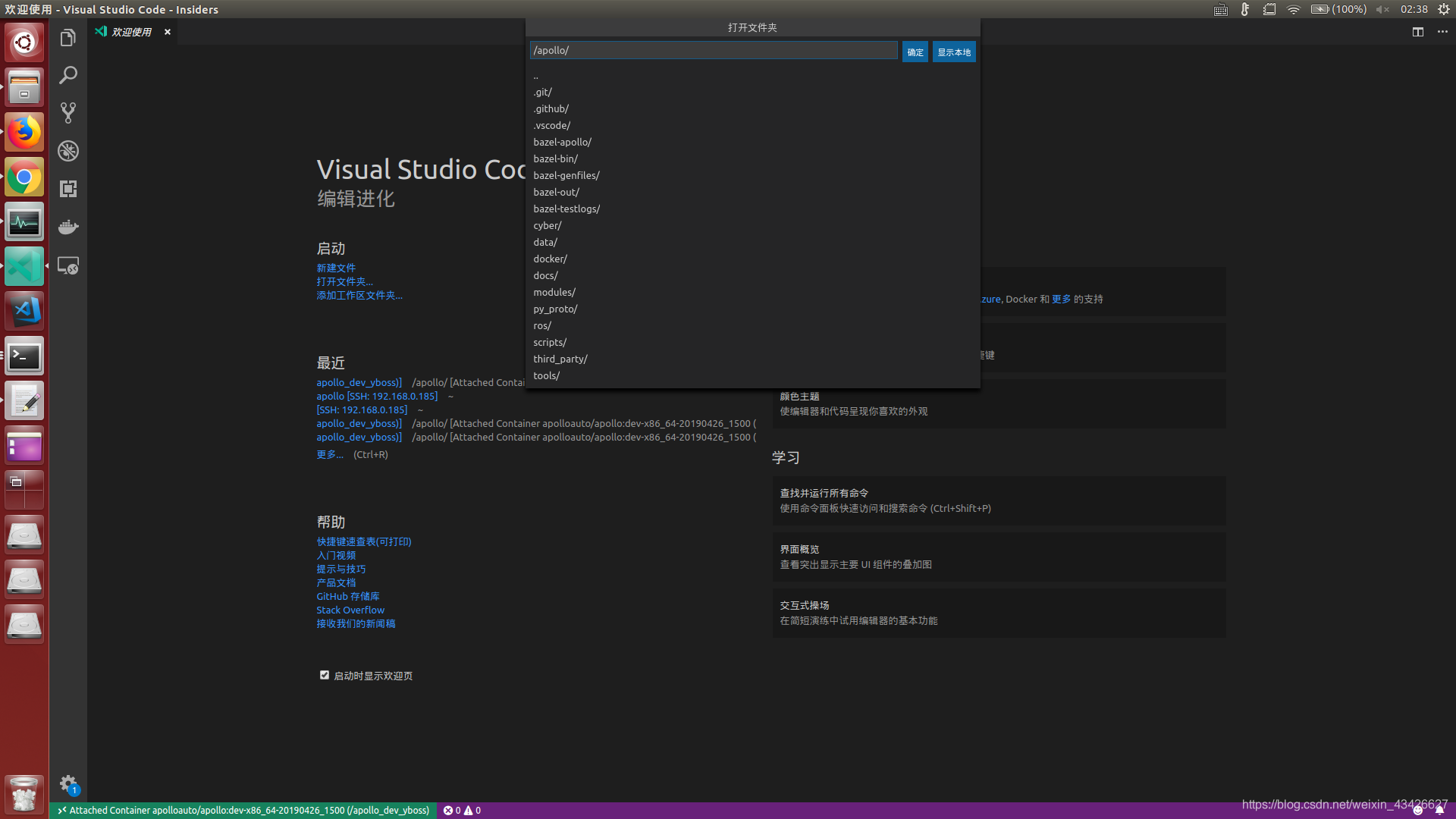The height and width of the screenshot is (819, 1456).
Task: Select the third_party/ folder
Action: [753, 359]
